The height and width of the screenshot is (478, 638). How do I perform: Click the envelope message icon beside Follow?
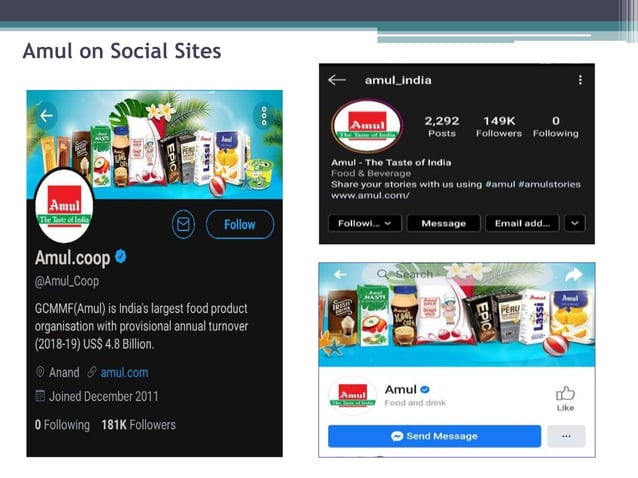point(183,224)
